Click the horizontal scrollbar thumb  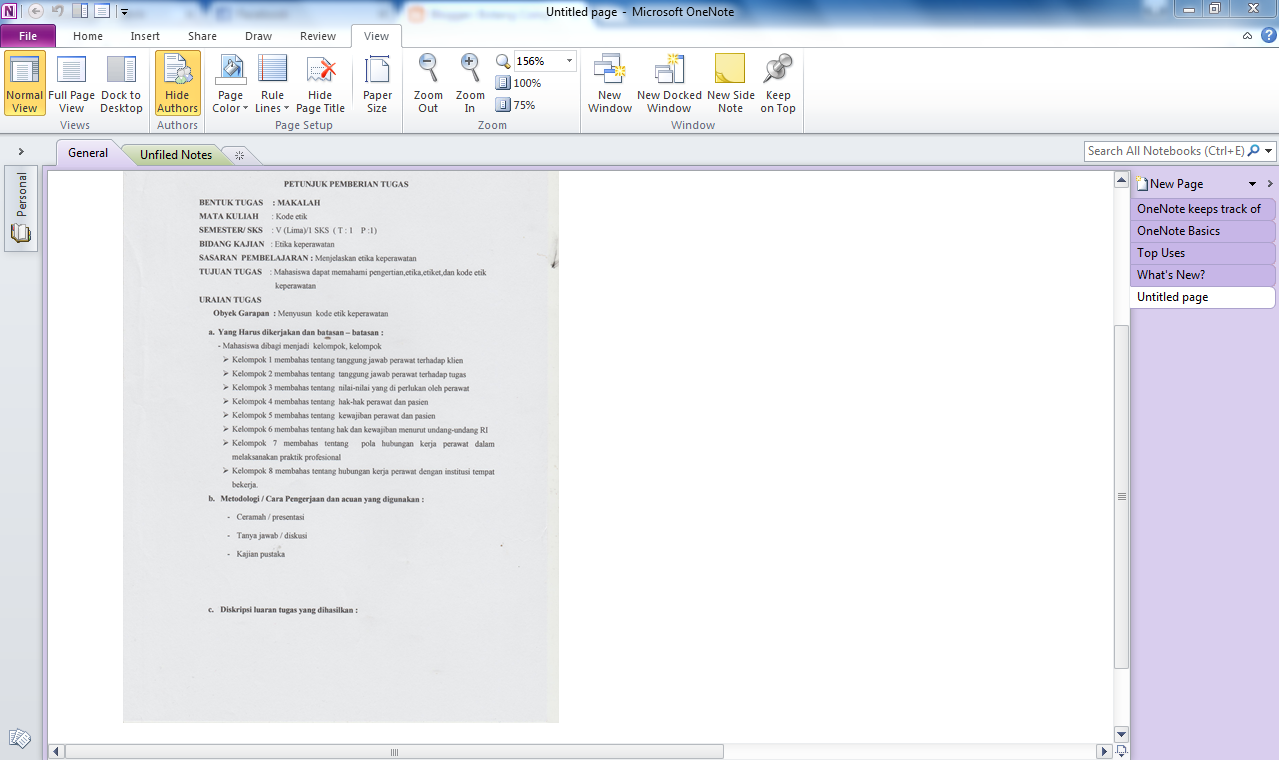(x=394, y=751)
